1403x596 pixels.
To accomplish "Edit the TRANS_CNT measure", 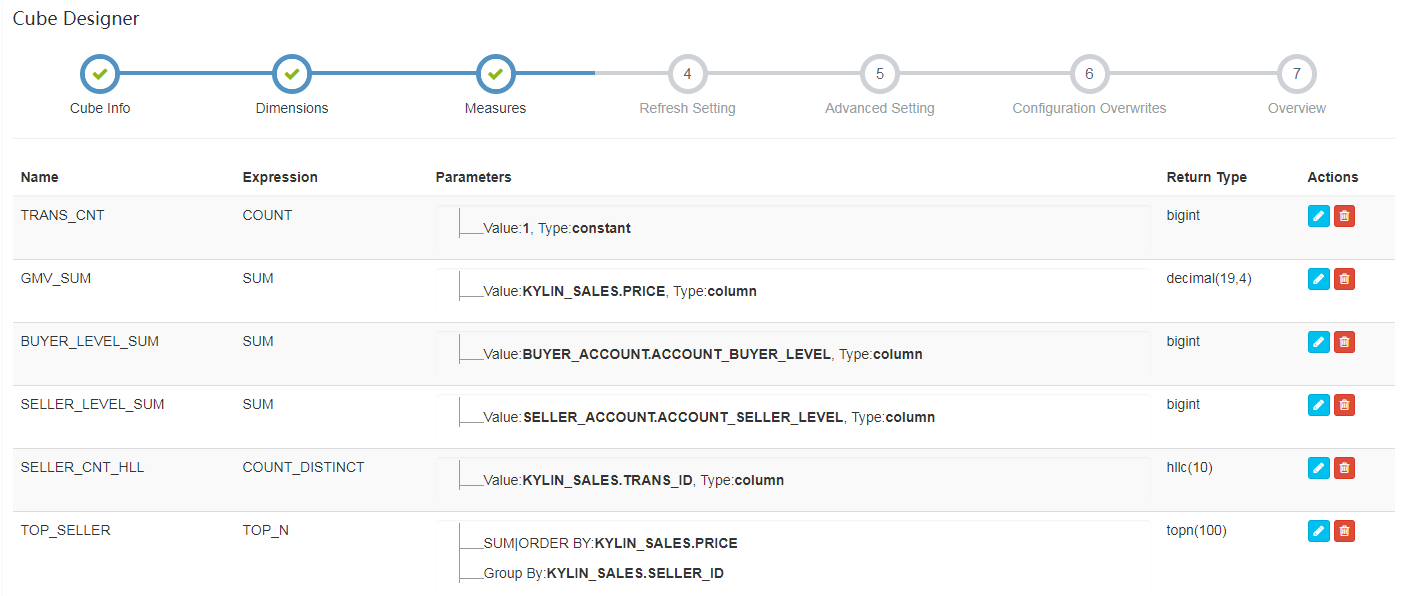I will tap(1319, 216).
